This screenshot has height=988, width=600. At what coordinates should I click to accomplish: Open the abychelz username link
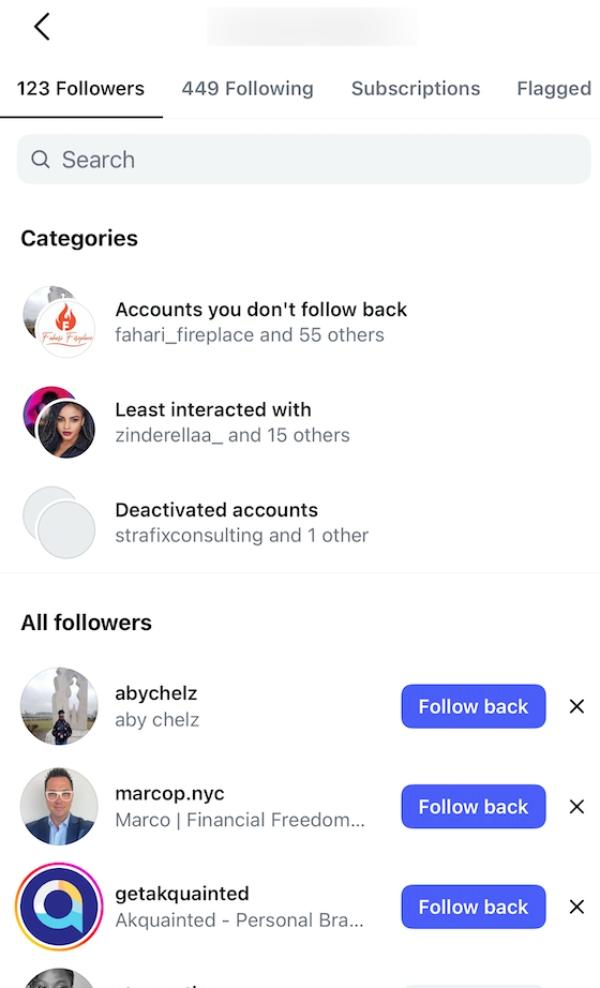point(156,694)
